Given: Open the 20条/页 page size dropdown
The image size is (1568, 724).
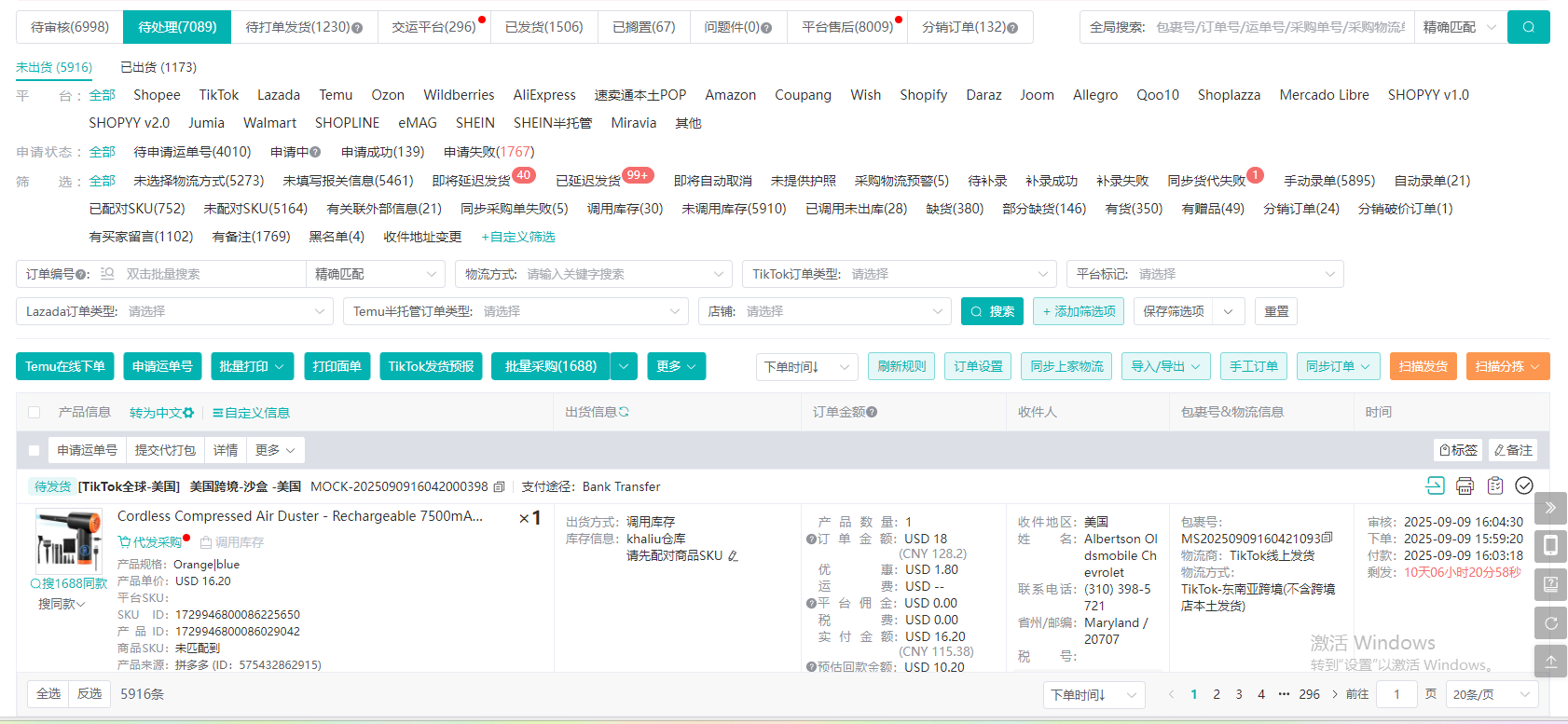Looking at the screenshot, I should coord(1491,694).
